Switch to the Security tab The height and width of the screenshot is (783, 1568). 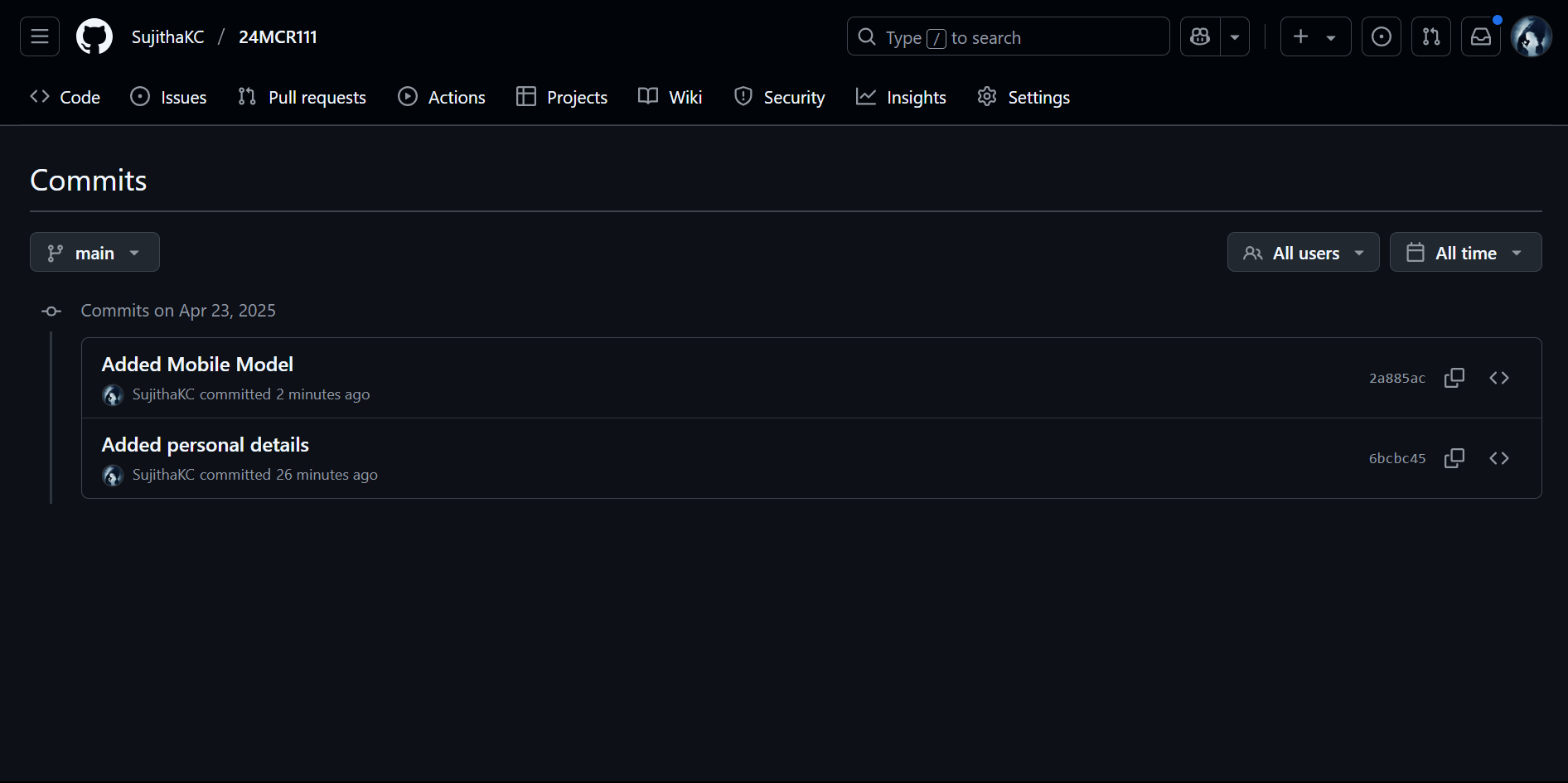coord(779,97)
